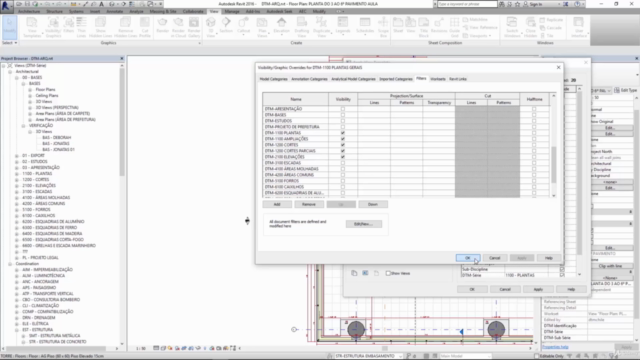The image size is (640, 360).
Task: Collapse the VERIFICAÇÃO tree node
Action: [23, 126]
